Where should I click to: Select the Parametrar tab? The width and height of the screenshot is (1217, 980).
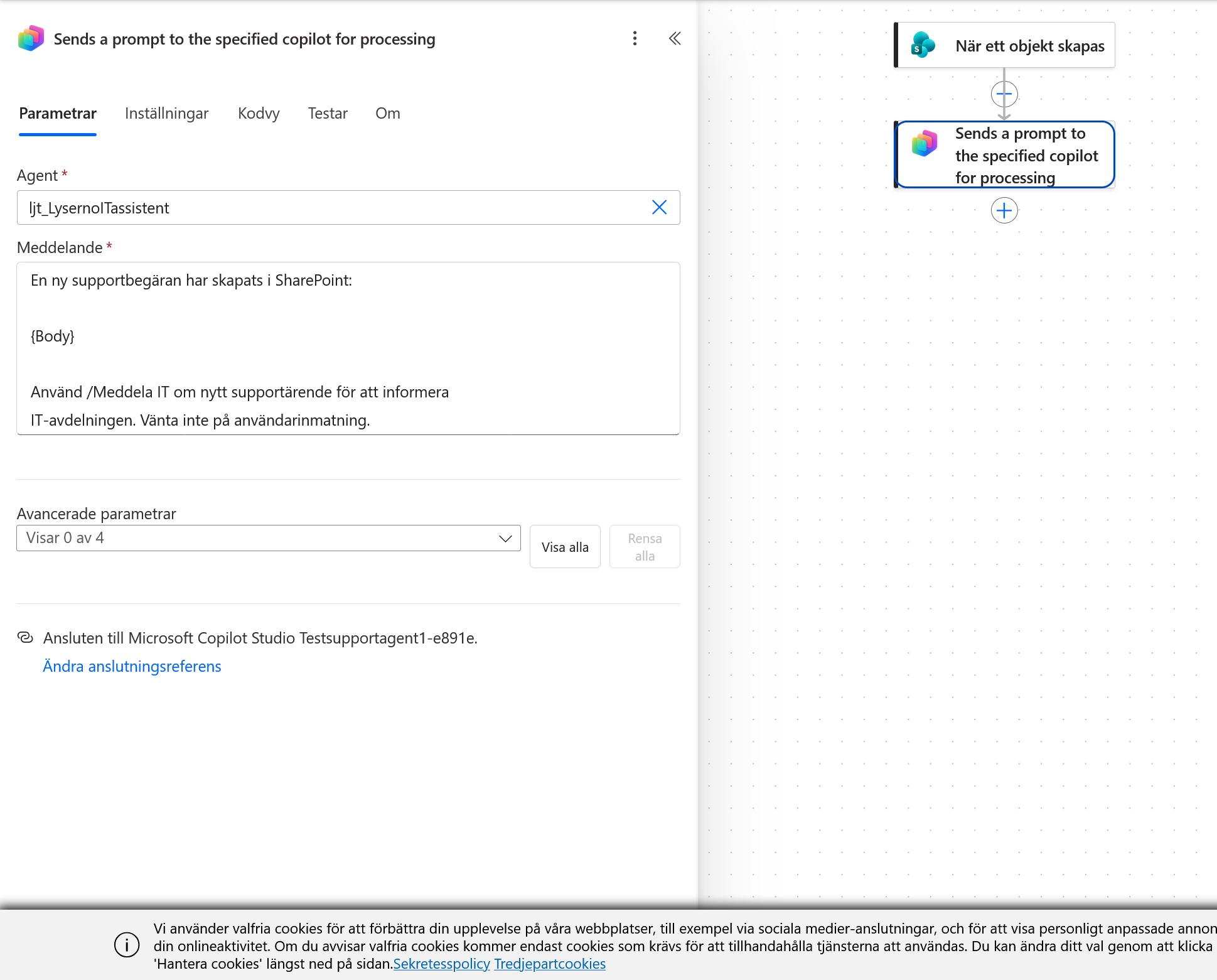coord(58,114)
